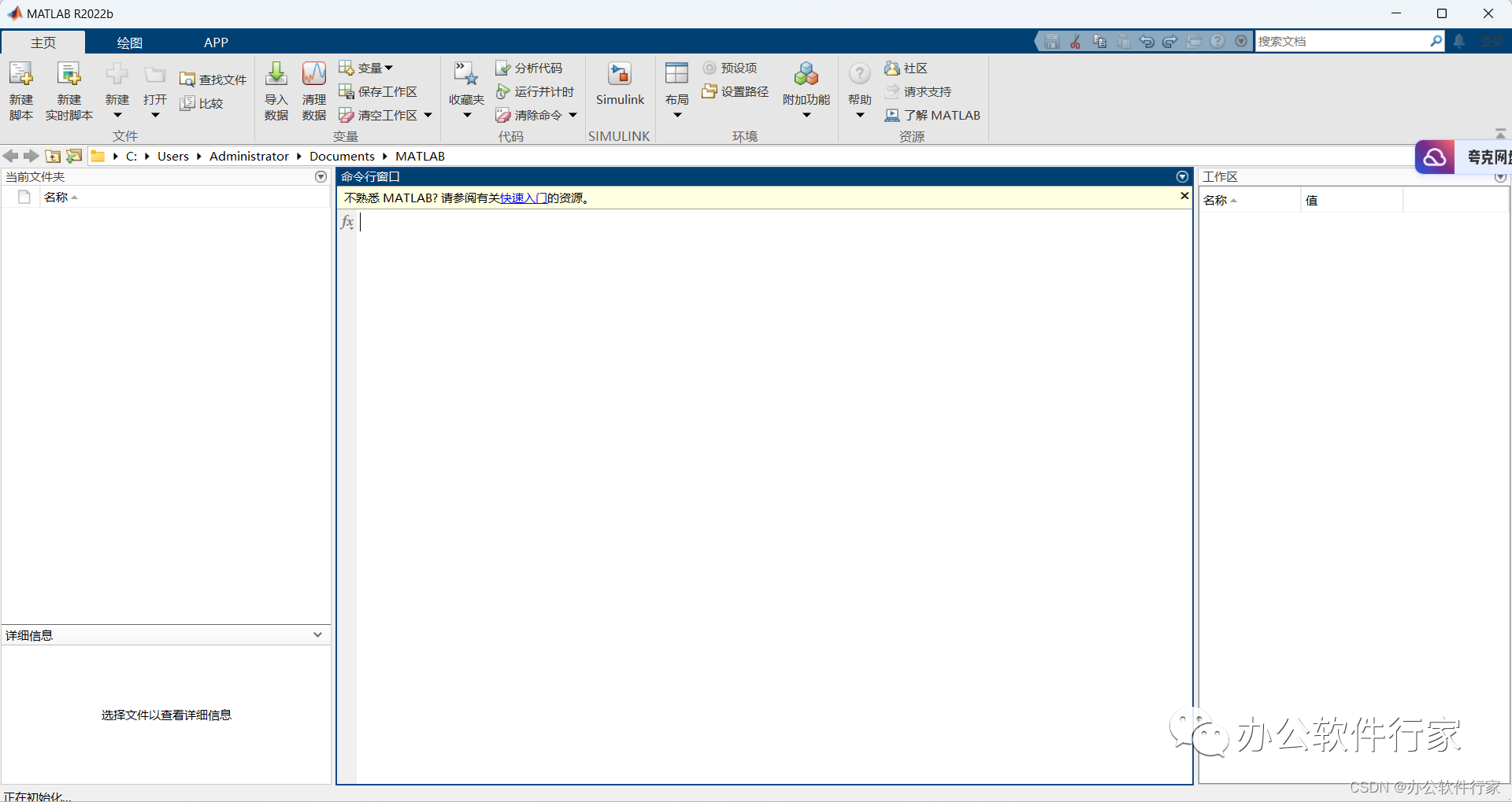Click 保存工作区 (Save Workspace)
1512x802 pixels.
coord(378,91)
